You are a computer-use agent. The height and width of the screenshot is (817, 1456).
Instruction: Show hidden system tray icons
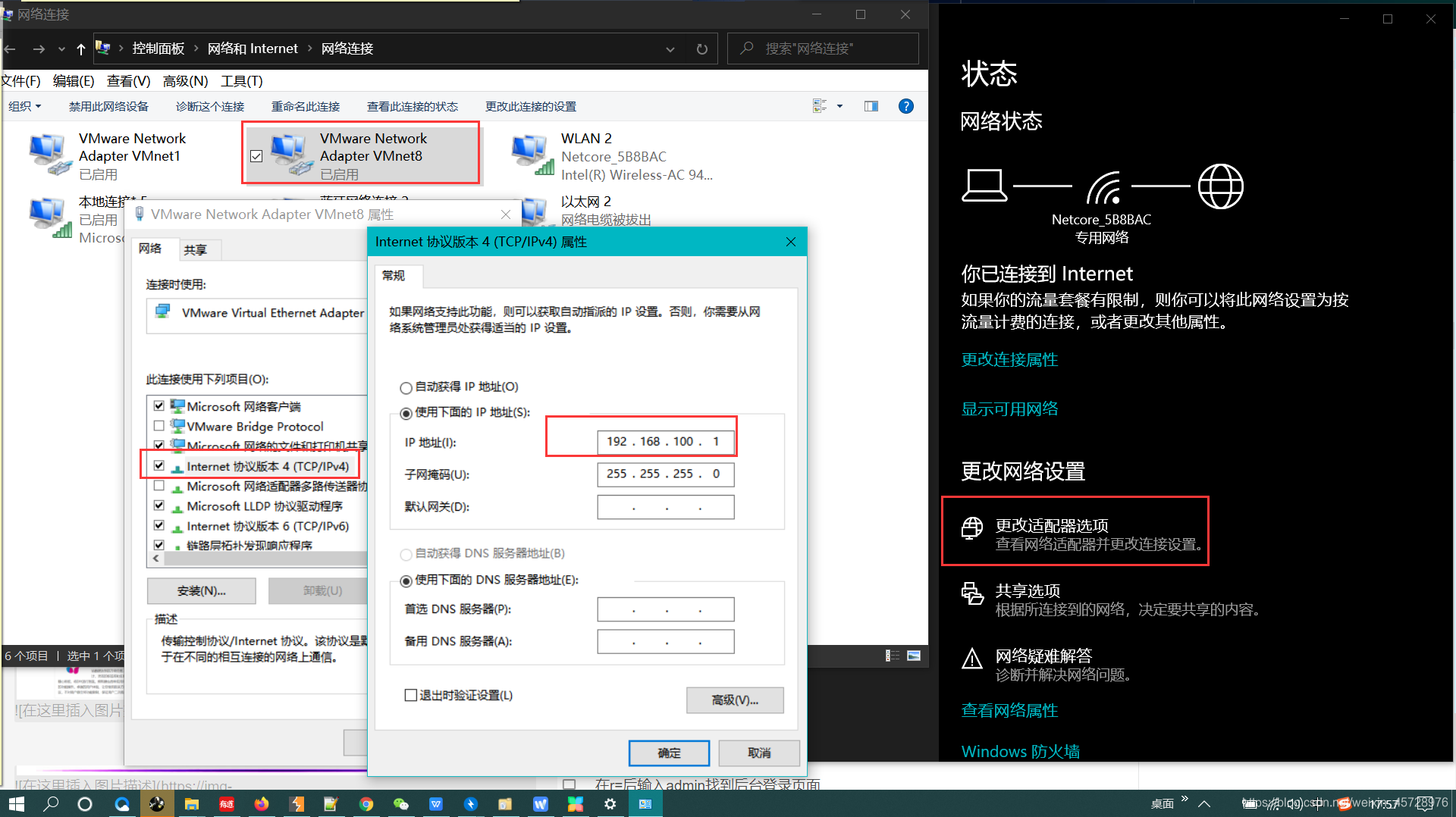(1203, 804)
